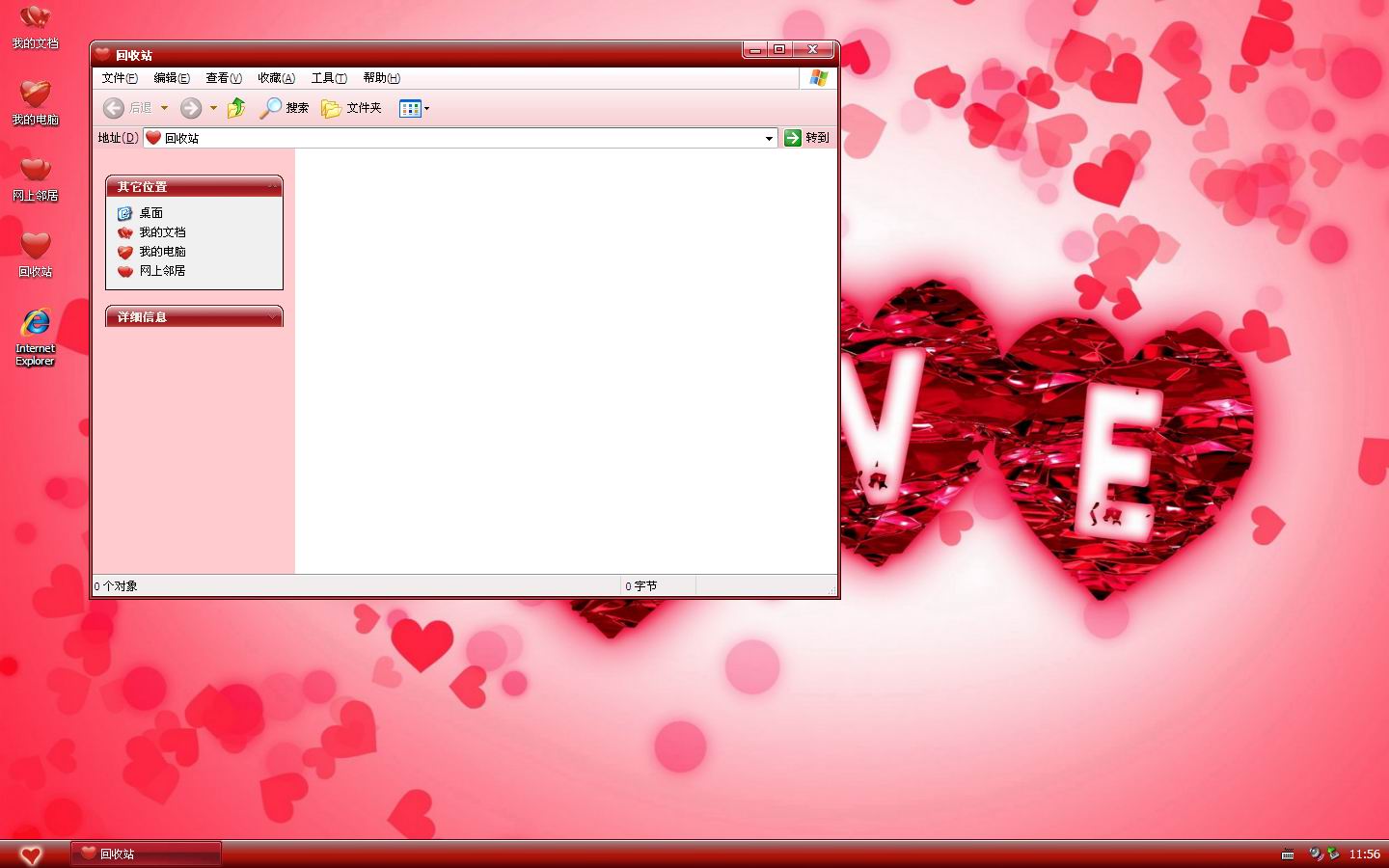Screen dimensions: 1389x868
Task: Select 回收站 icon on desktop
Action: click(x=35, y=255)
